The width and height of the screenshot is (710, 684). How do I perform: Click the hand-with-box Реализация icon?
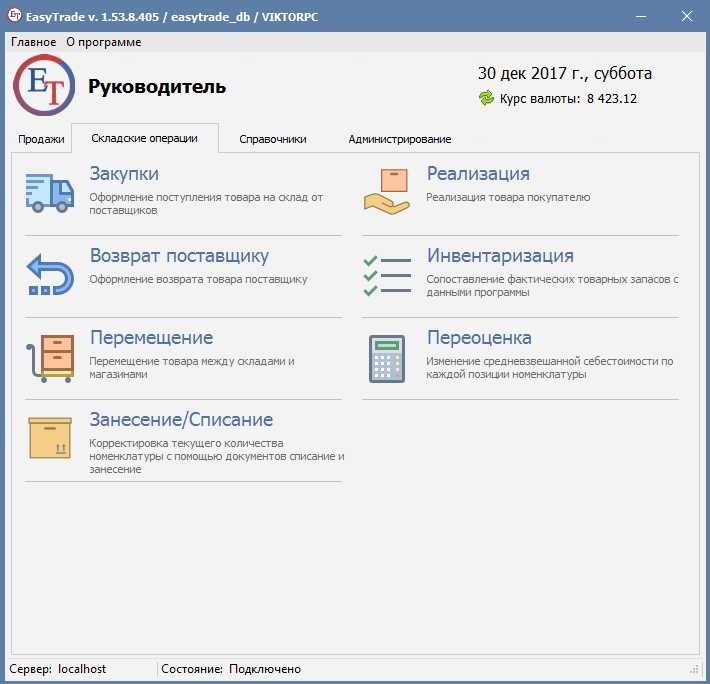pyautogui.click(x=387, y=191)
